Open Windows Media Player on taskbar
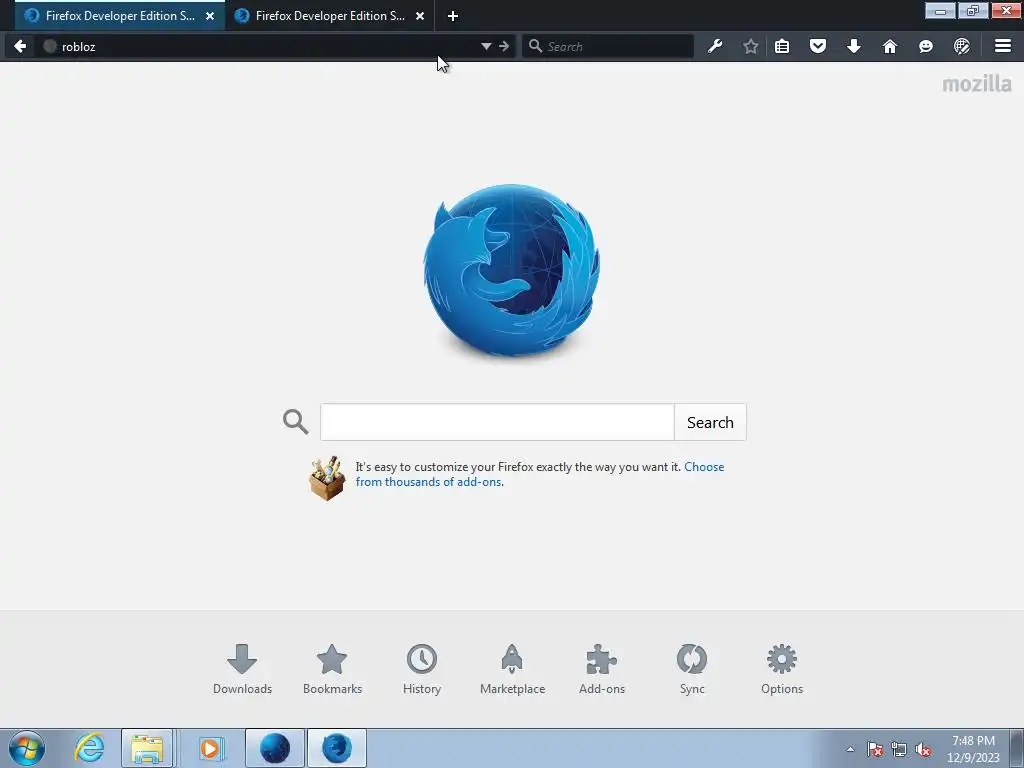Image resolution: width=1024 pixels, height=768 pixels. 210,748
